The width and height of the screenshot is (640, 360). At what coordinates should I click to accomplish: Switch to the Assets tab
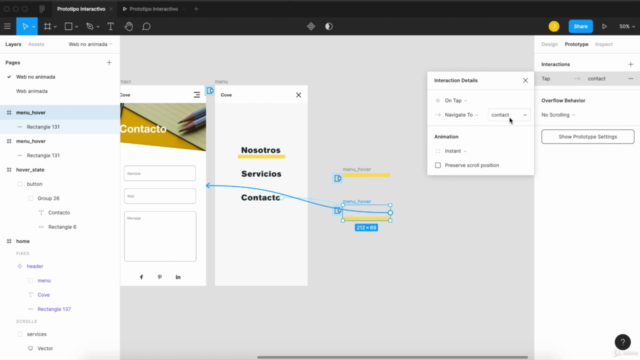36,44
